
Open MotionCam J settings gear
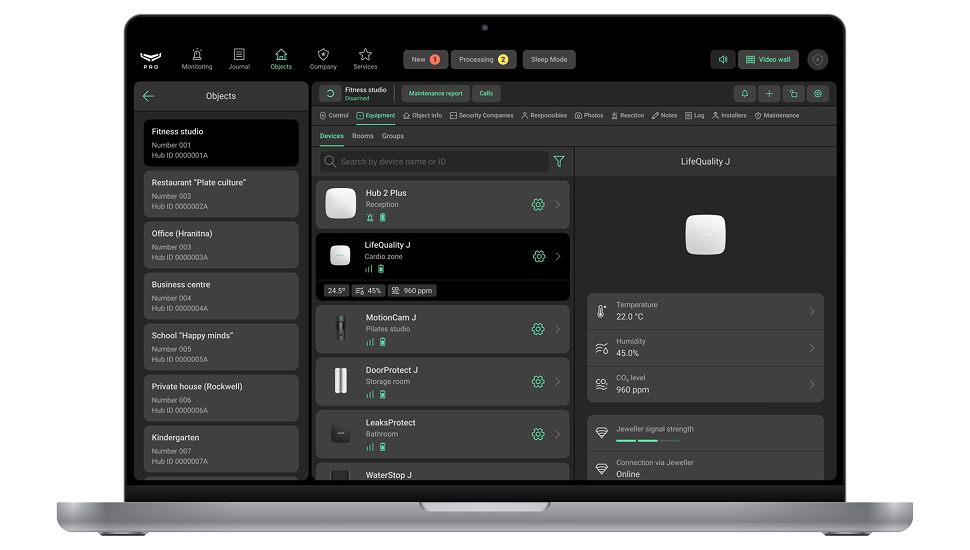[538, 329]
